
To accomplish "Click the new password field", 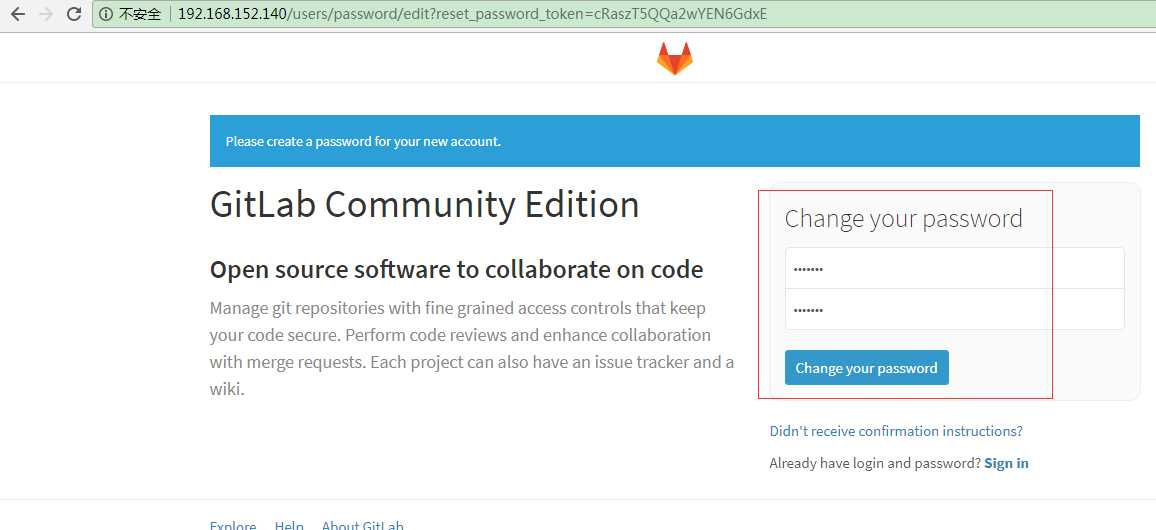I will point(955,268).
